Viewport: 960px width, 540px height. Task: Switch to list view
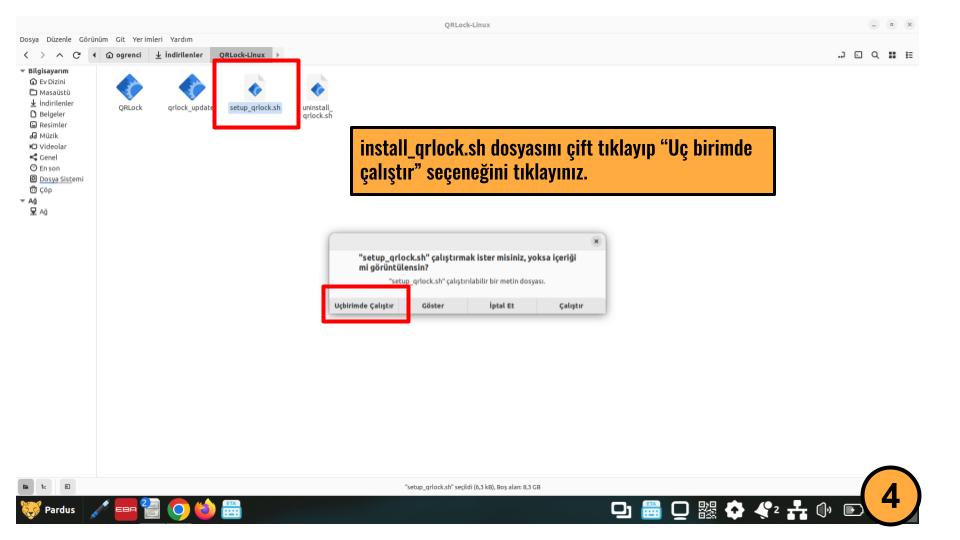[x=910, y=54]
